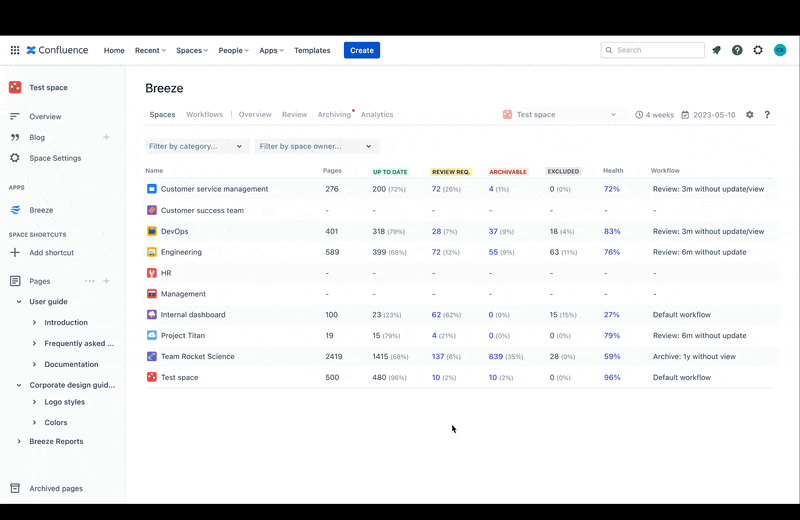Switch to the Review tab
This screenshot has height=520, width=800.
pos(294,115)
